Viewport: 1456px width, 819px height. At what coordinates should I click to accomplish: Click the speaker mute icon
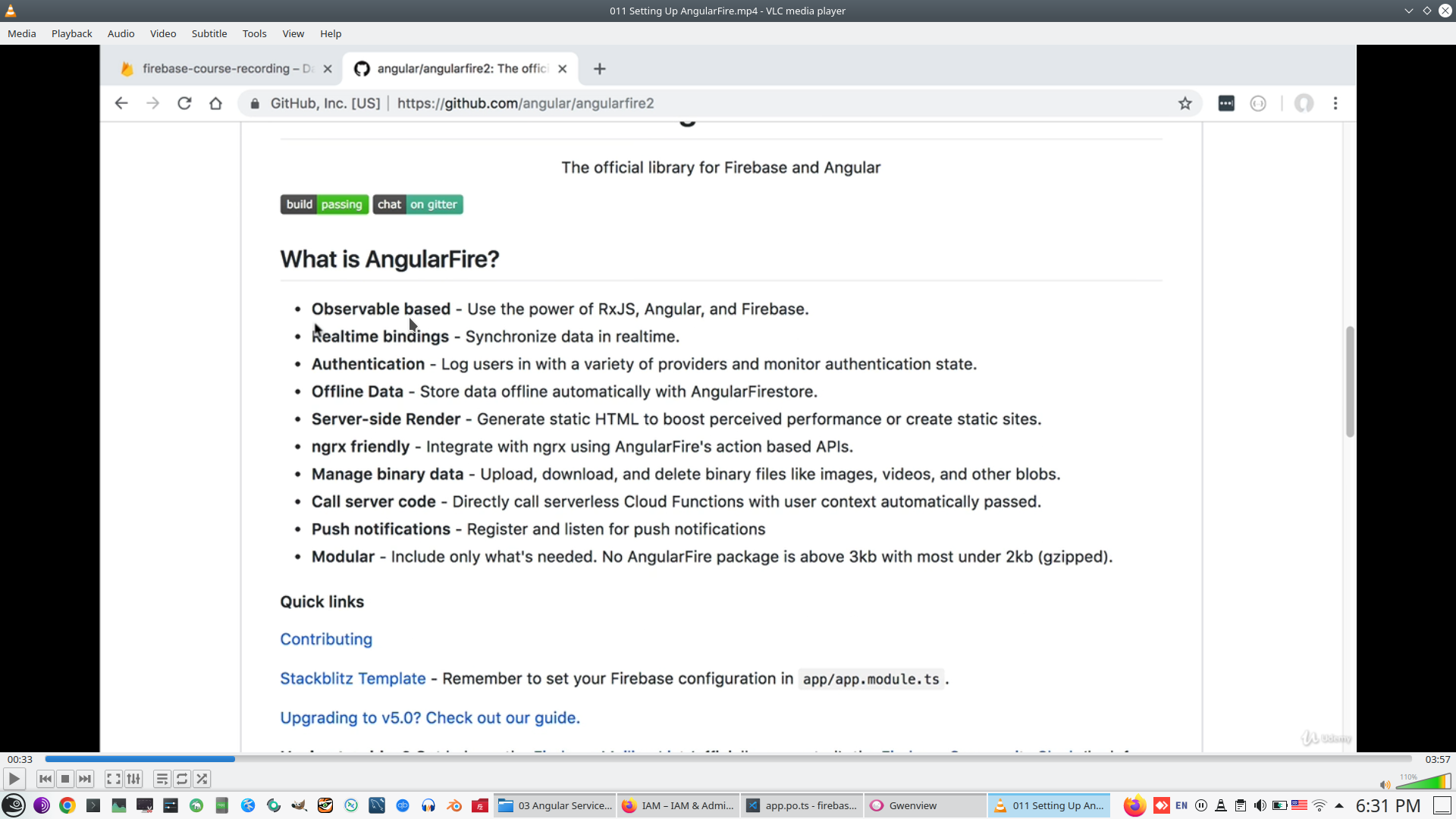pyautogui.click(x=1385, y=785)
